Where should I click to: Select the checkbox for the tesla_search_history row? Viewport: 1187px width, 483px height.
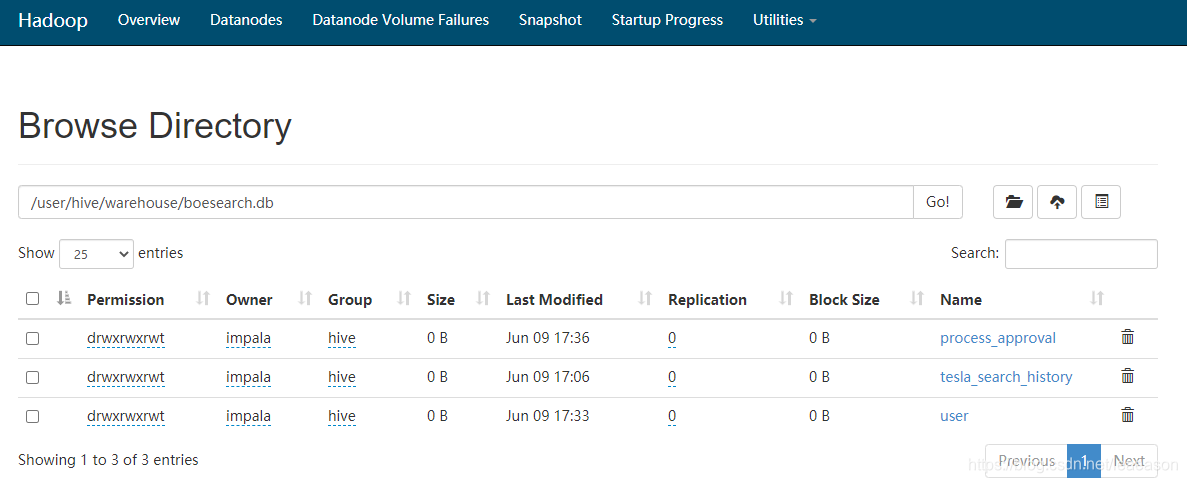point(33,377)
